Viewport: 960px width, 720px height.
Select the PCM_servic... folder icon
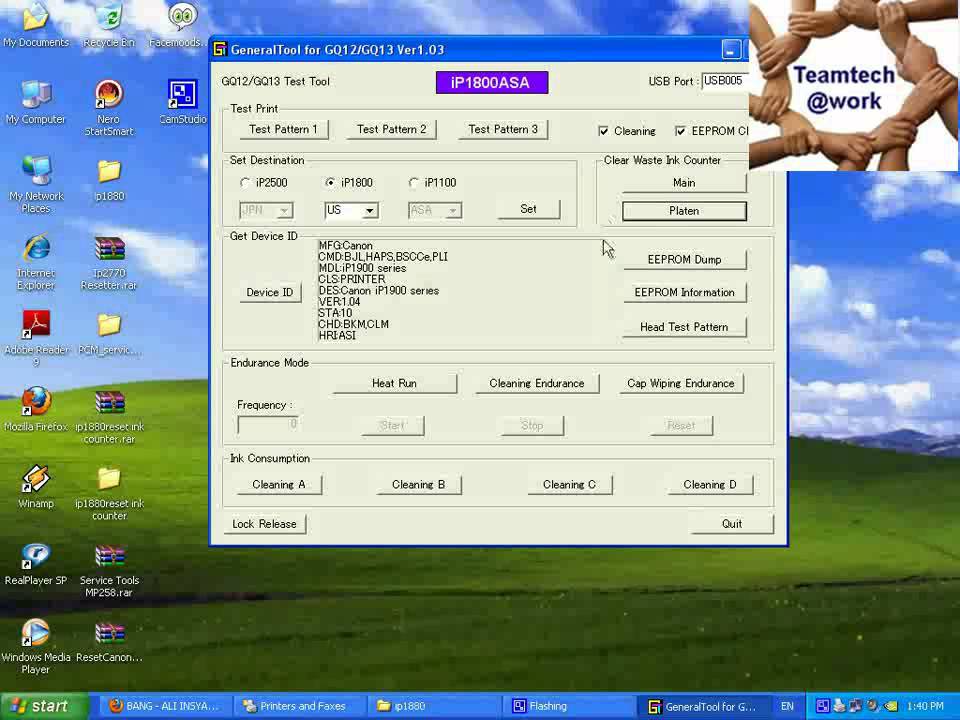click(109, 333)
